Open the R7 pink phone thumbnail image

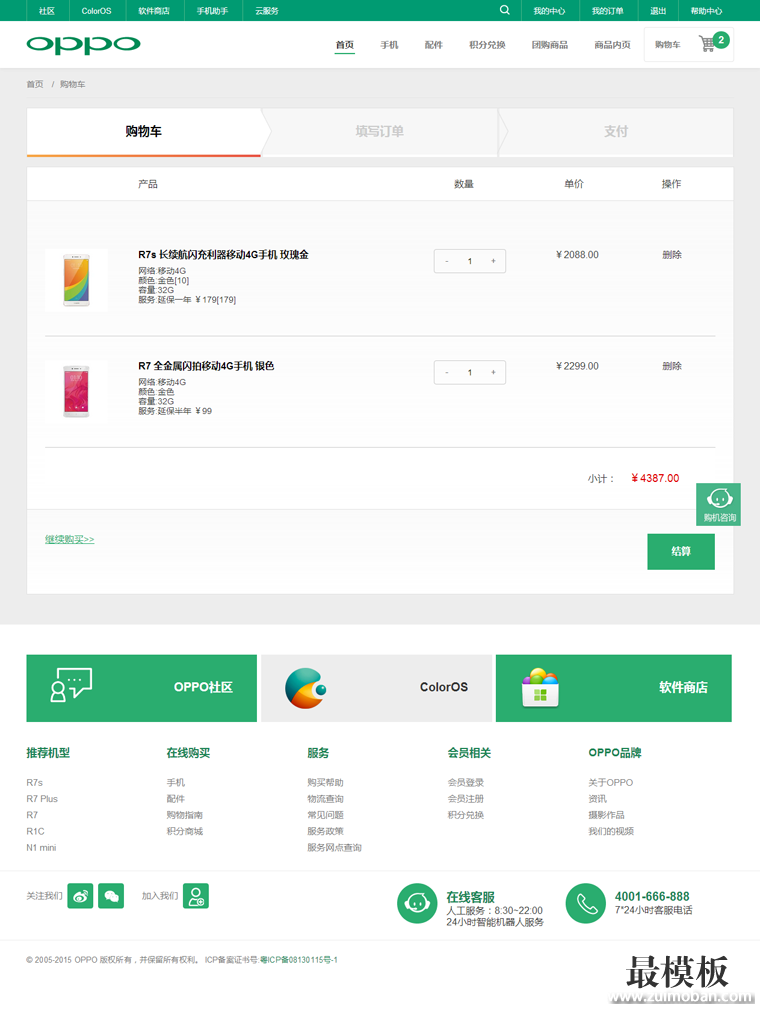[77, 391]
